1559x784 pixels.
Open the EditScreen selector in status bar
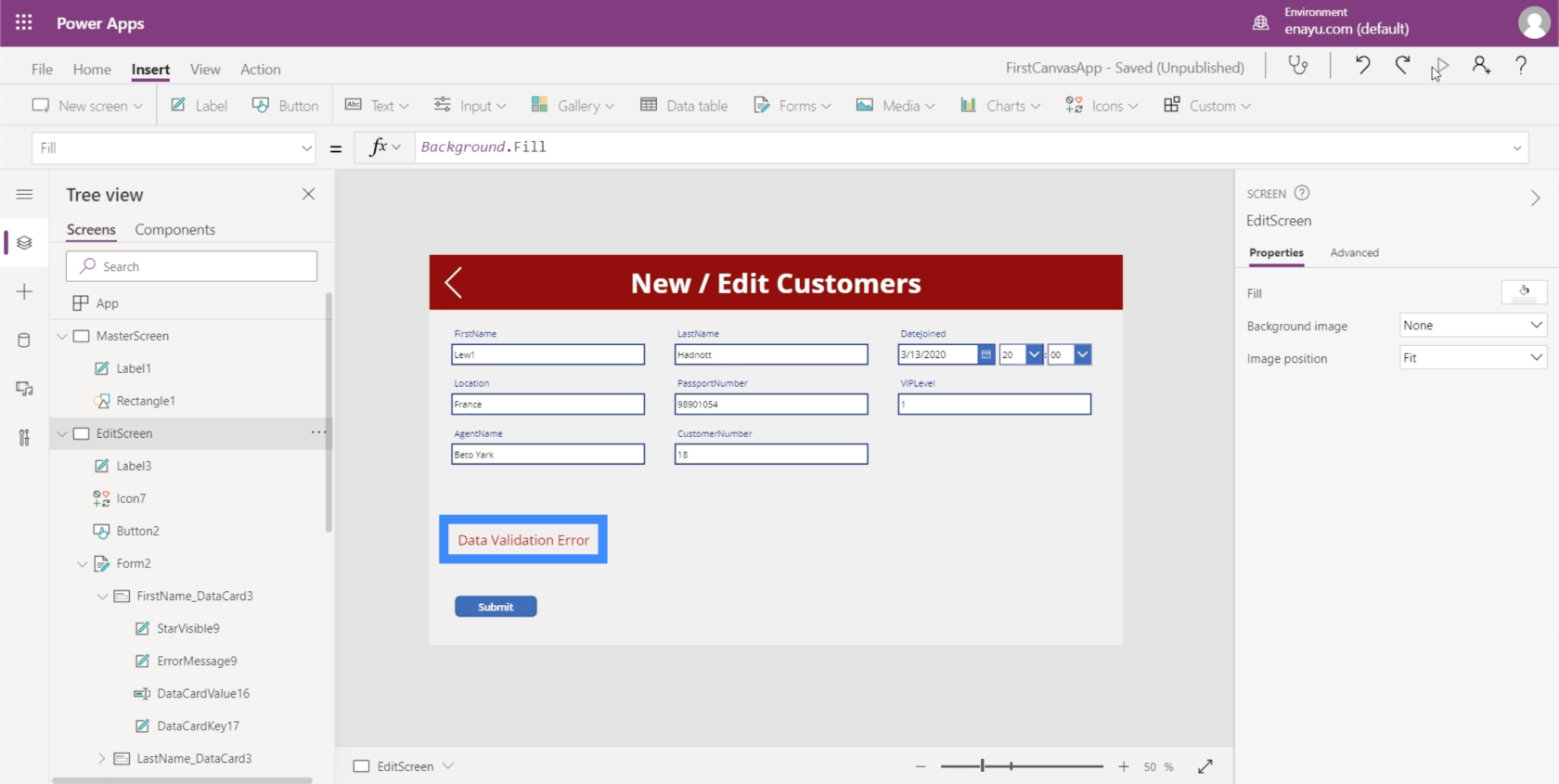(x=404, y=766)
